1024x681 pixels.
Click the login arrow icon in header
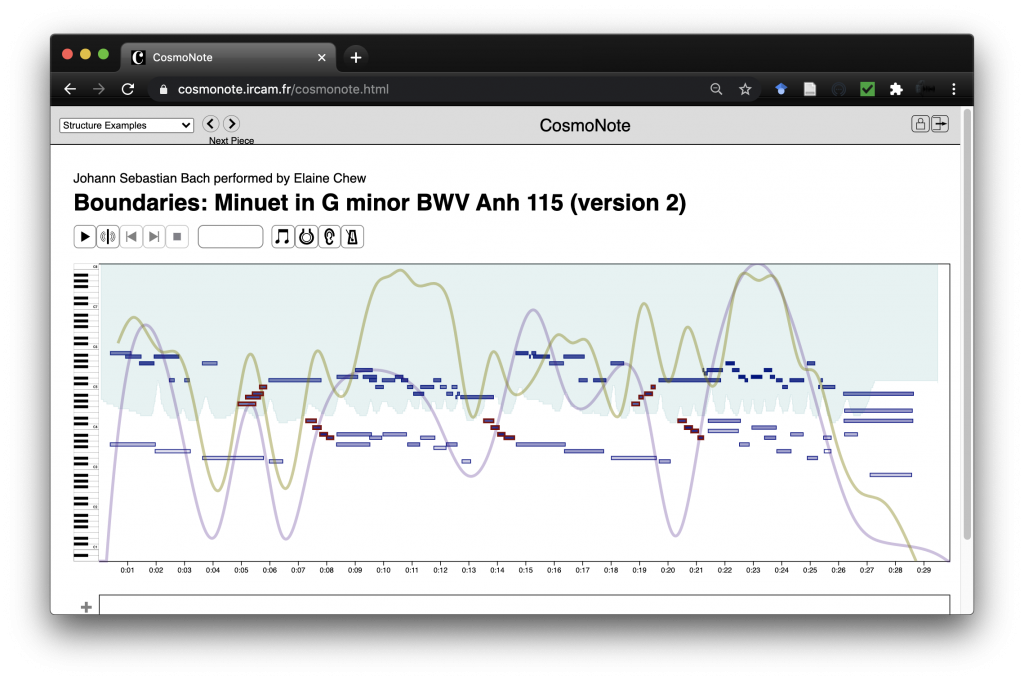940,124
